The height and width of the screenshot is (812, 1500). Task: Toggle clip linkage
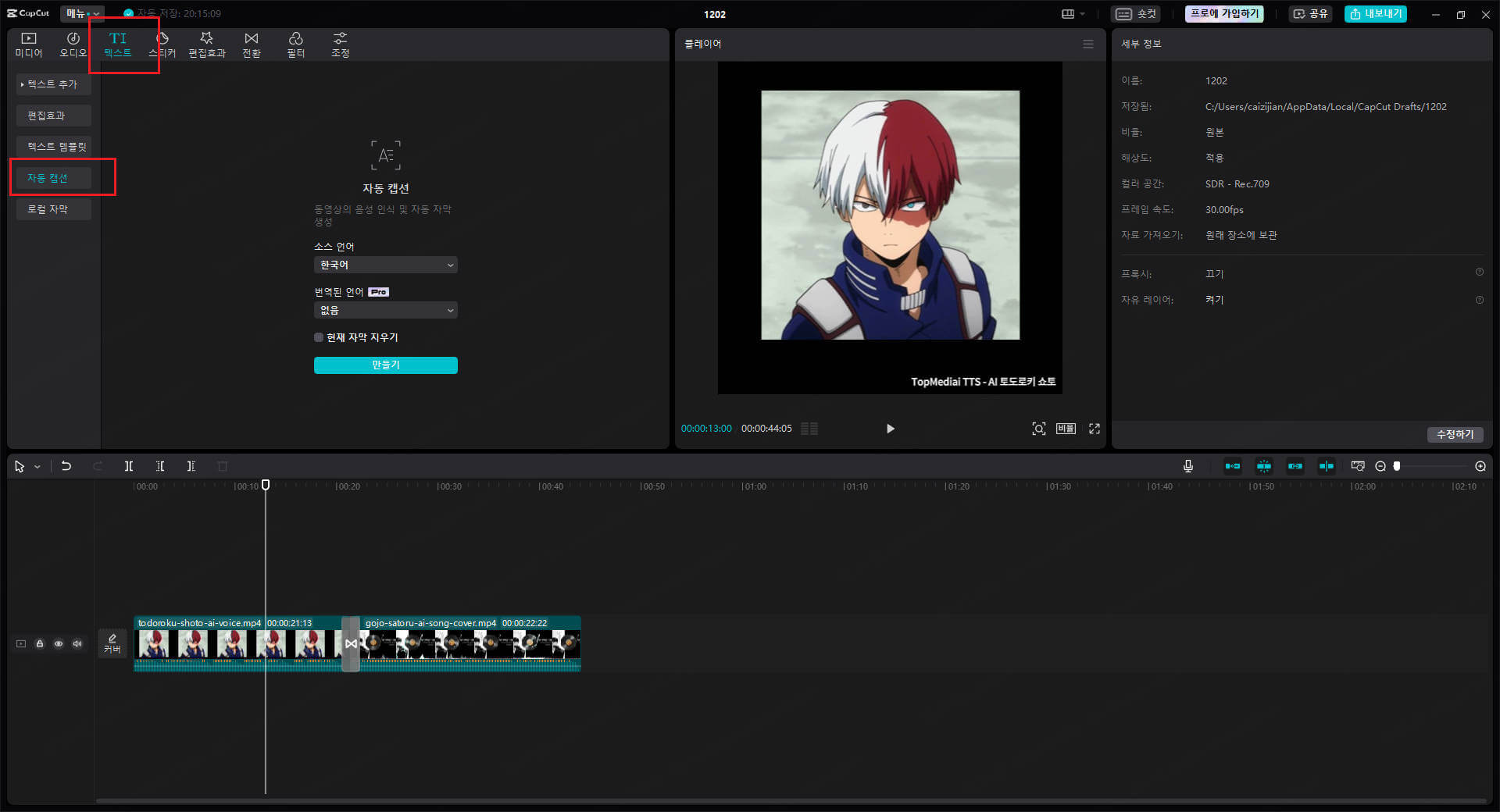point(1295,466)
